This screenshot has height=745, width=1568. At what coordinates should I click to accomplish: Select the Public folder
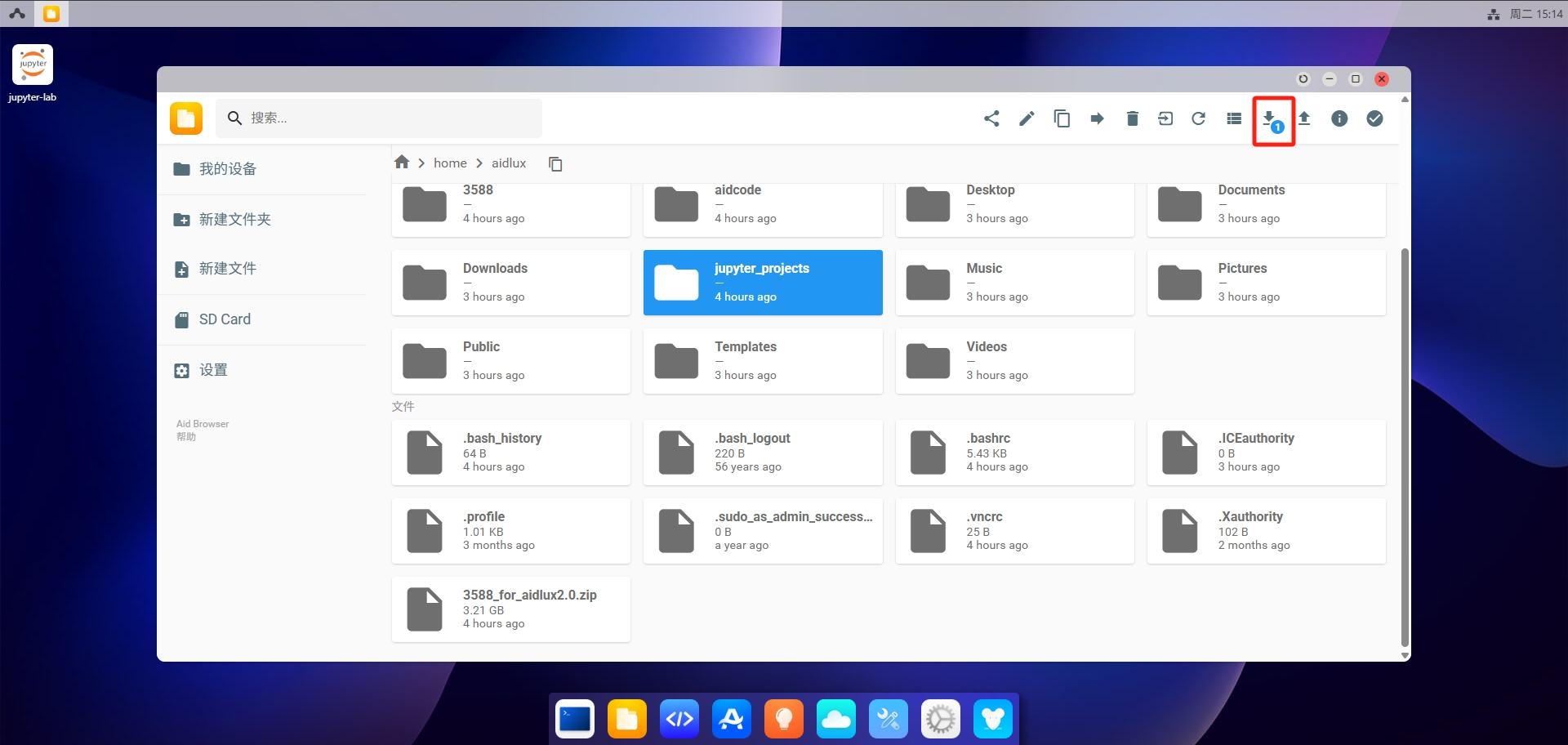click(x=511, y=361)
